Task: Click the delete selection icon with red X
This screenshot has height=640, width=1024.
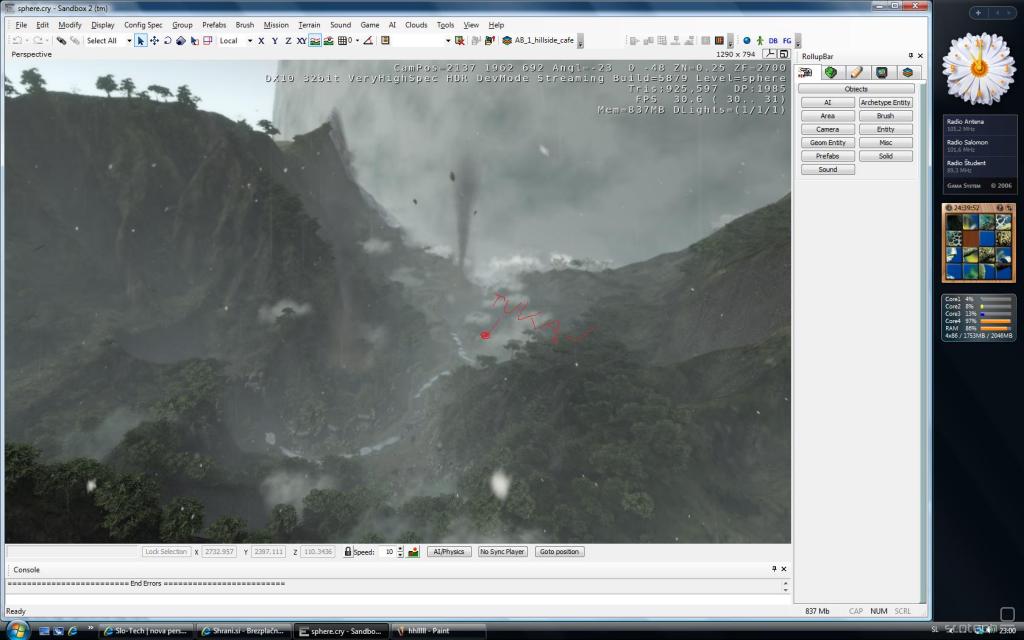Action: 460,40
